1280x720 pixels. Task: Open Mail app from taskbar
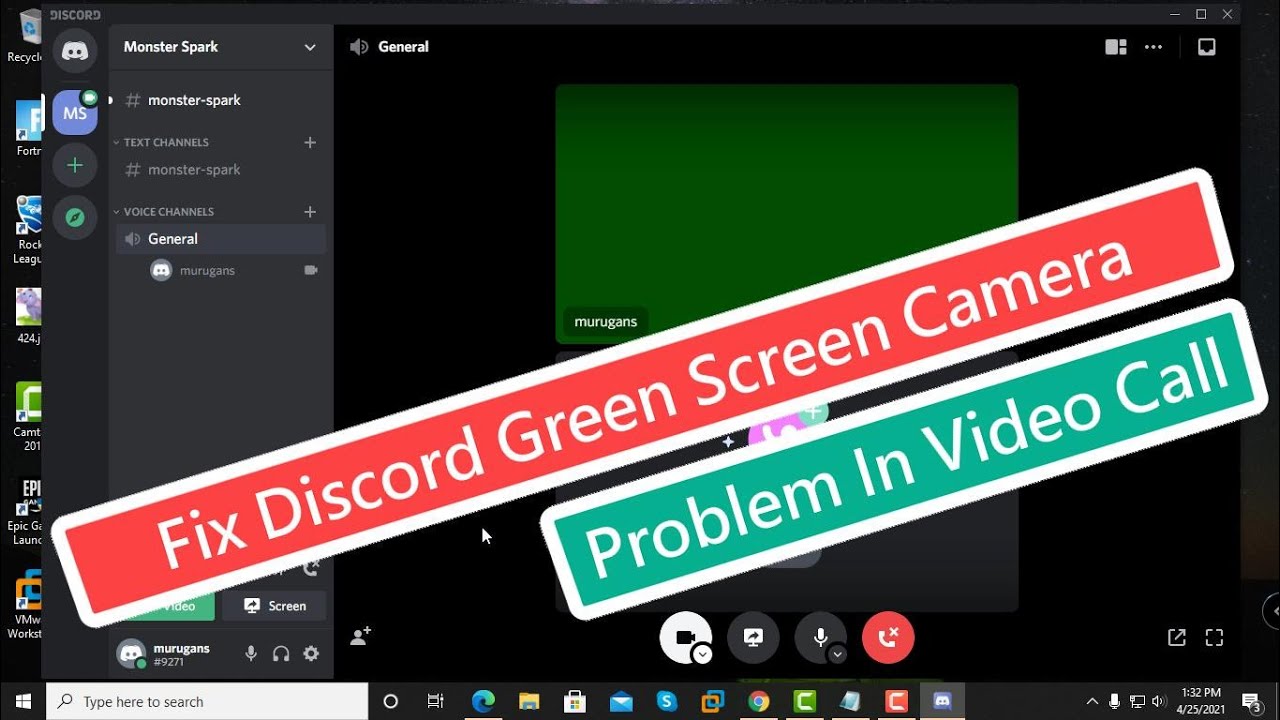pos(621,701)
